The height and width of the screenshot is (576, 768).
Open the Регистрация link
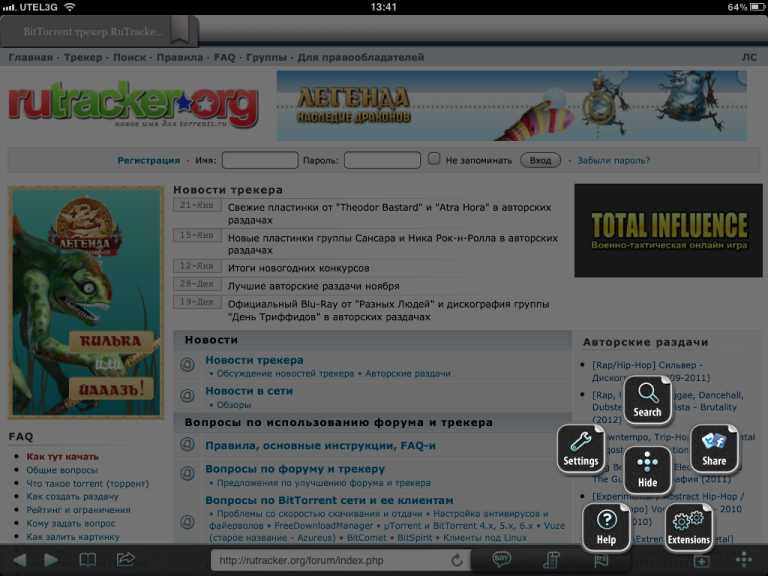(149, 161)
